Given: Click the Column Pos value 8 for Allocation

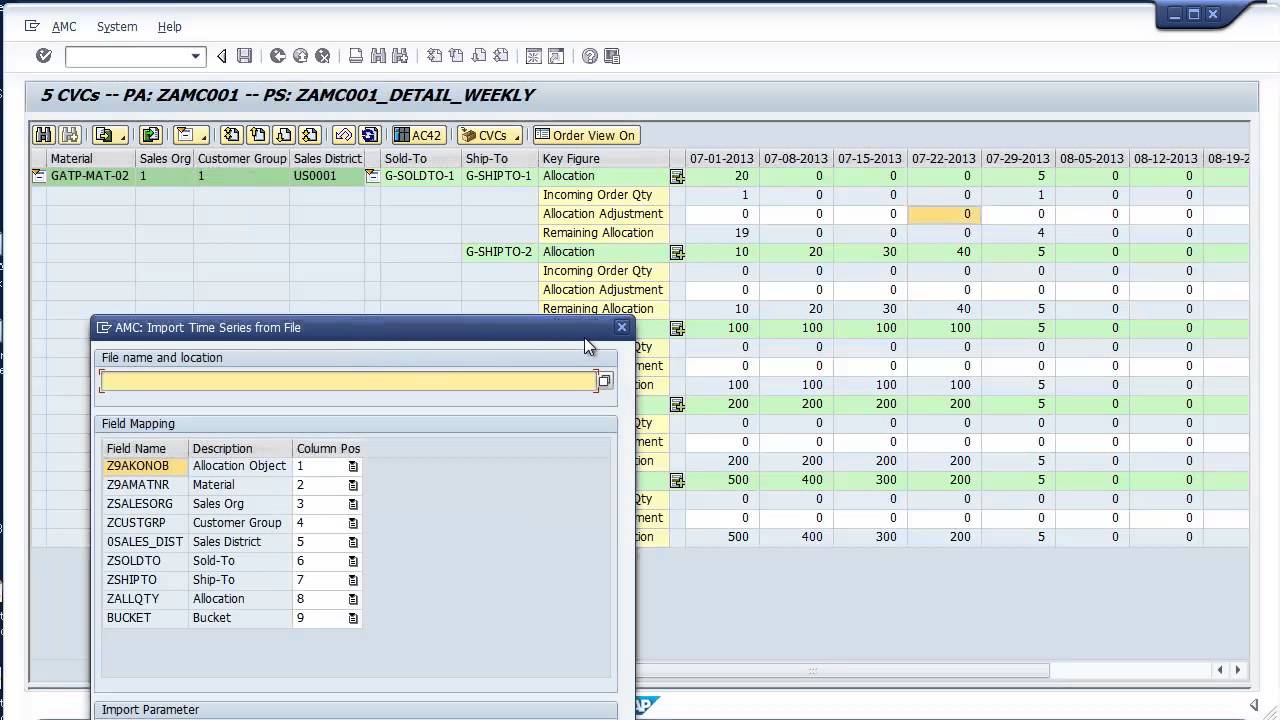Looking at the screenshot, I should click(319, 599).
